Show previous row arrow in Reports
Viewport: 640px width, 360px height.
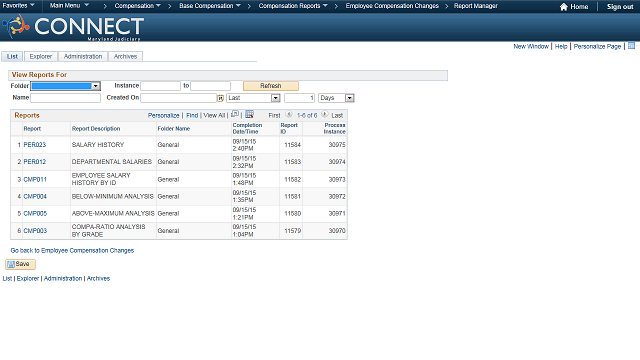click(289, 115)
